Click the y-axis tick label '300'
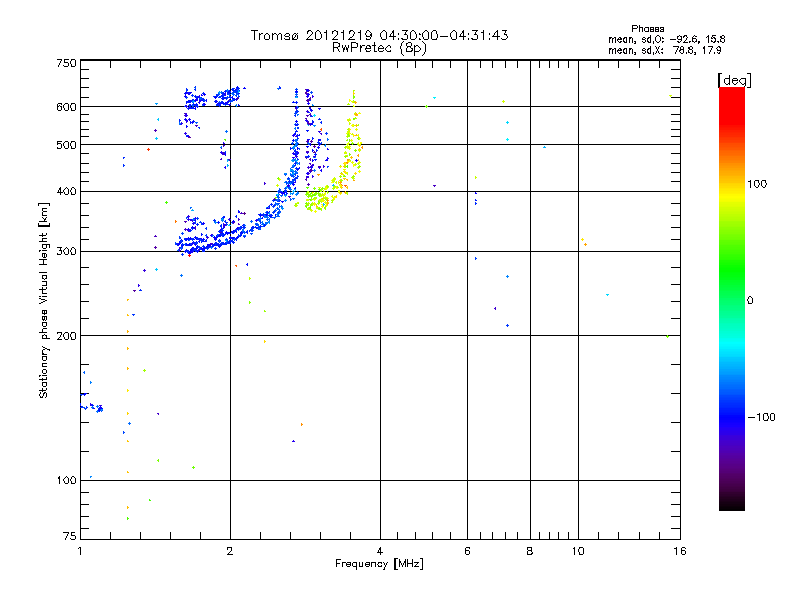This screenshot has width=800, height=600. coord(66,252)
